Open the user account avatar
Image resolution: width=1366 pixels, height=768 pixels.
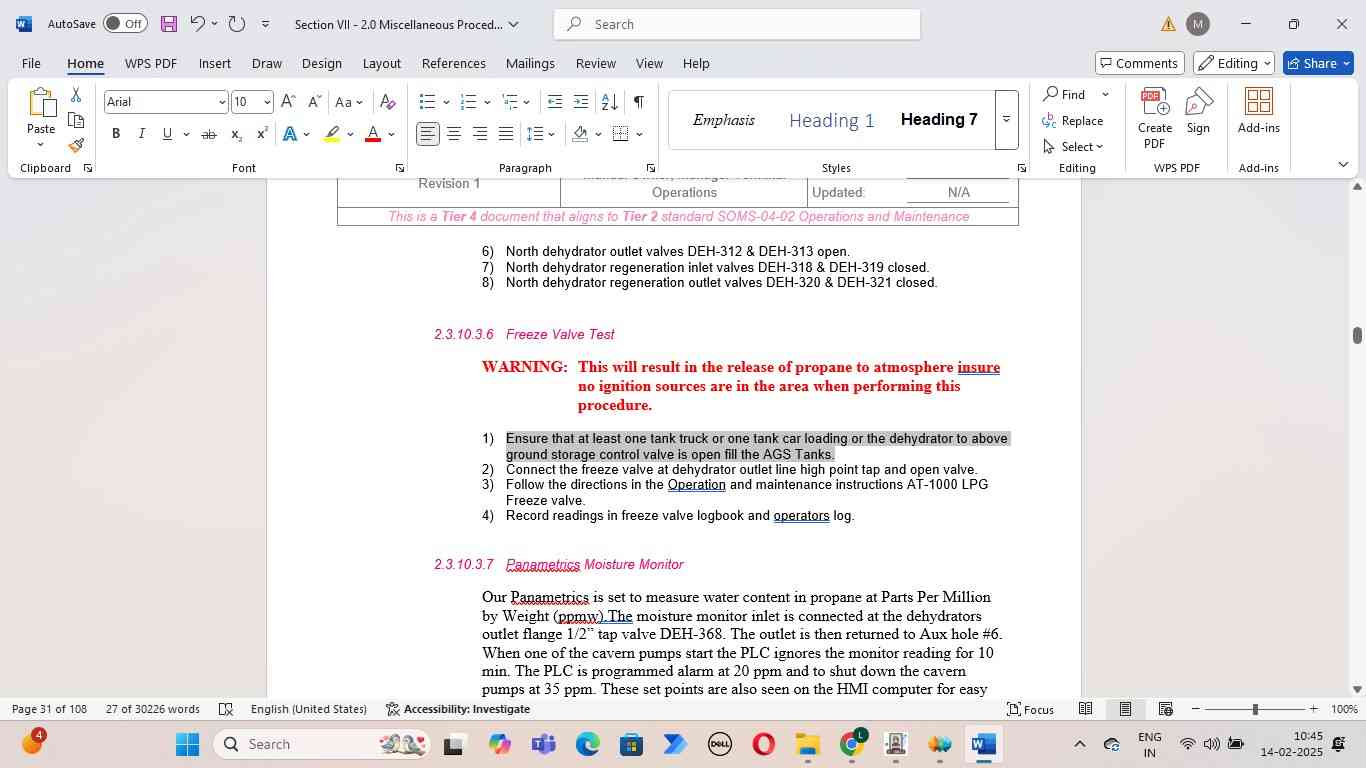pos(1197,24)
